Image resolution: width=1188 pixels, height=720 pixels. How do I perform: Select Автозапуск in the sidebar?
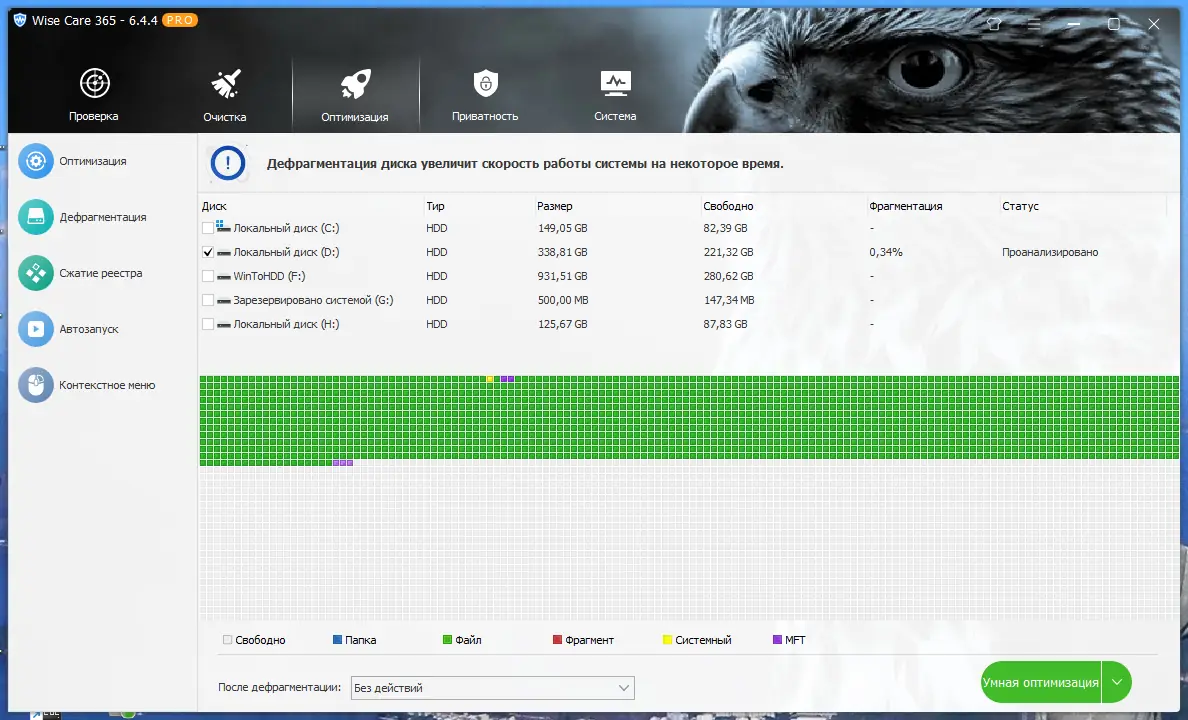click(x=89, y=329)
